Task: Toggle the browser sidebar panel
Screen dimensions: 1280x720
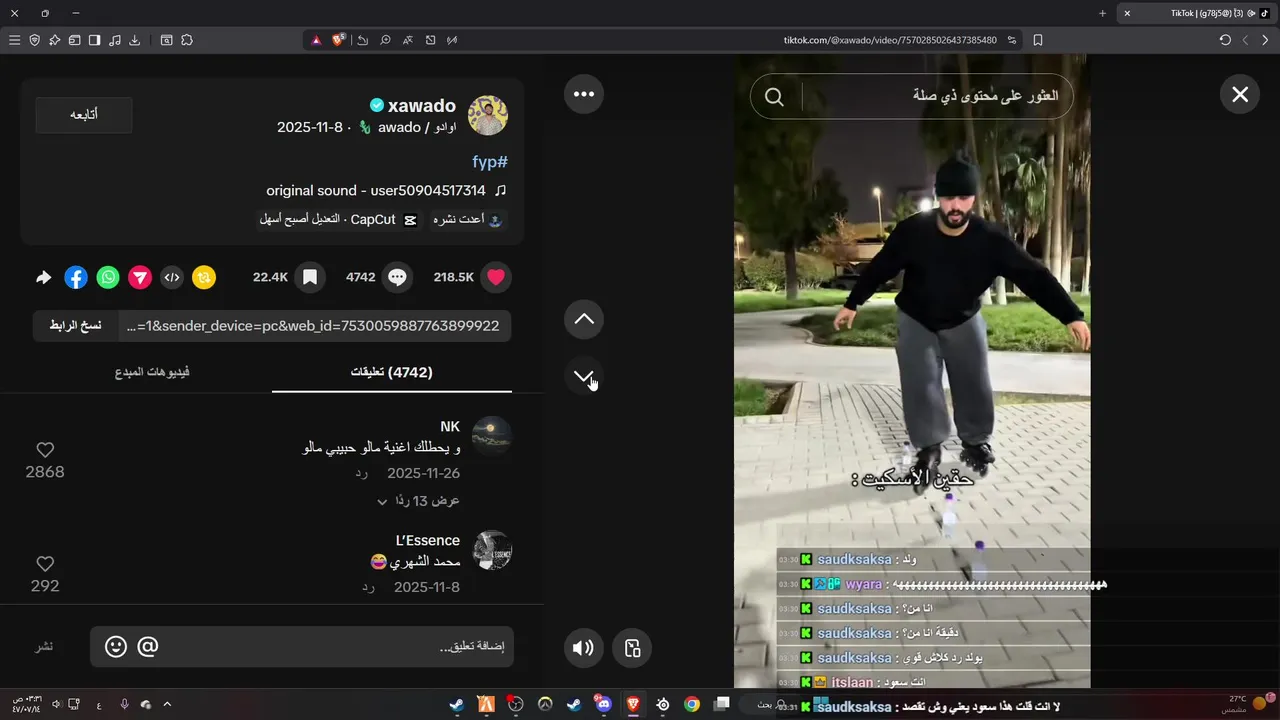Action: (x=94, y=40)
